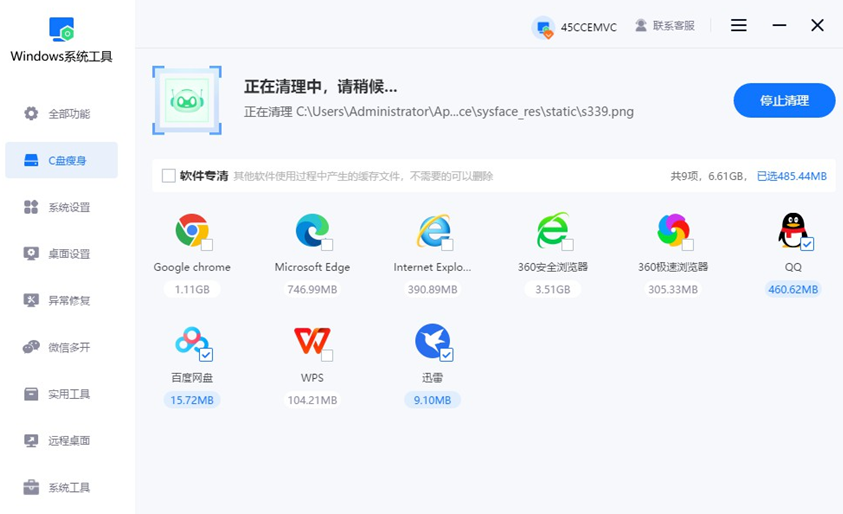843x514 pixels.
Task: Open 远程桌面 in the sidebar
Action: [61, 441]
